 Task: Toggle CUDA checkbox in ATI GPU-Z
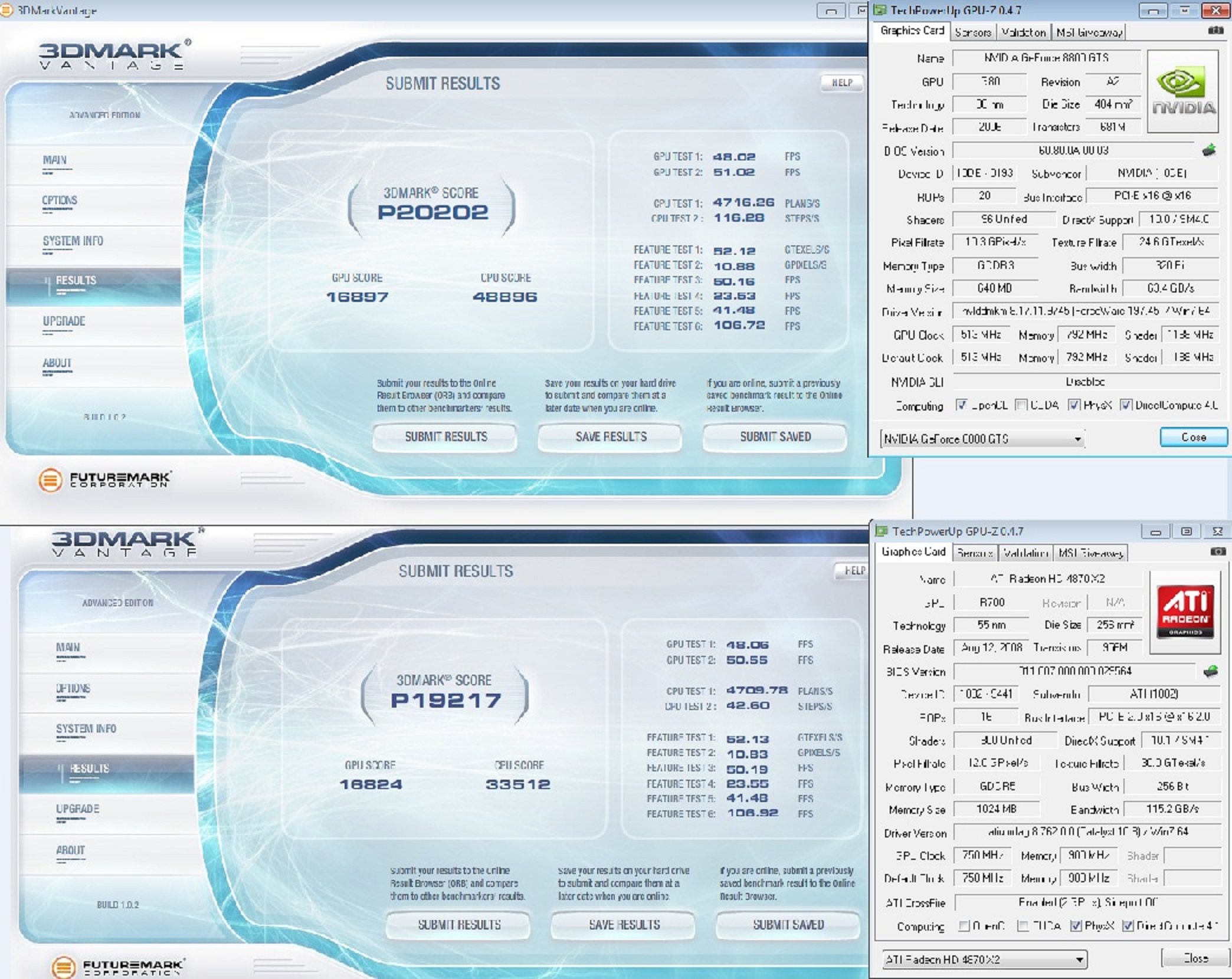coord(1023,926)
